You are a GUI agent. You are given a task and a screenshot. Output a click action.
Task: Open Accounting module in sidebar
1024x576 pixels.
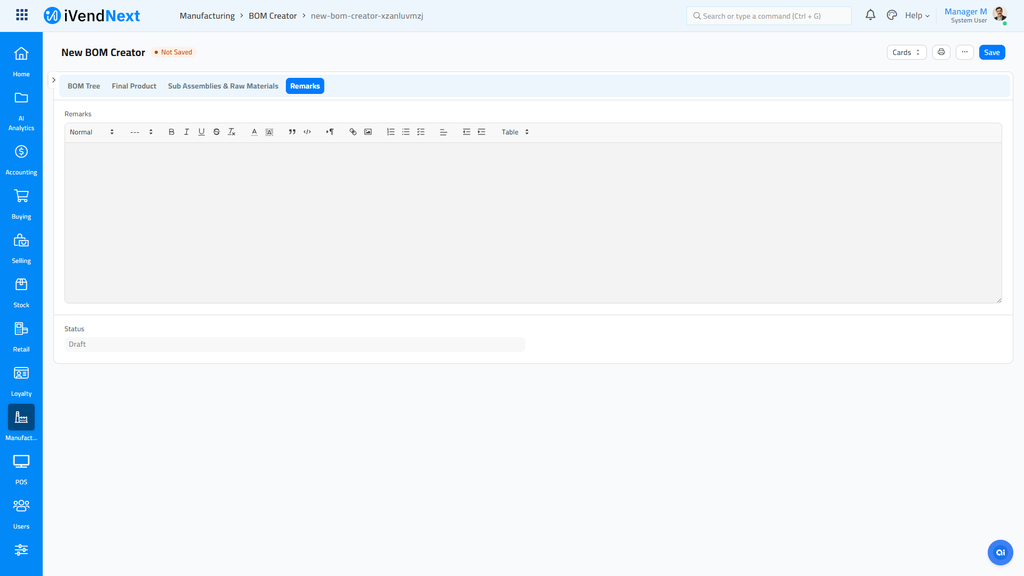[21, 160]
